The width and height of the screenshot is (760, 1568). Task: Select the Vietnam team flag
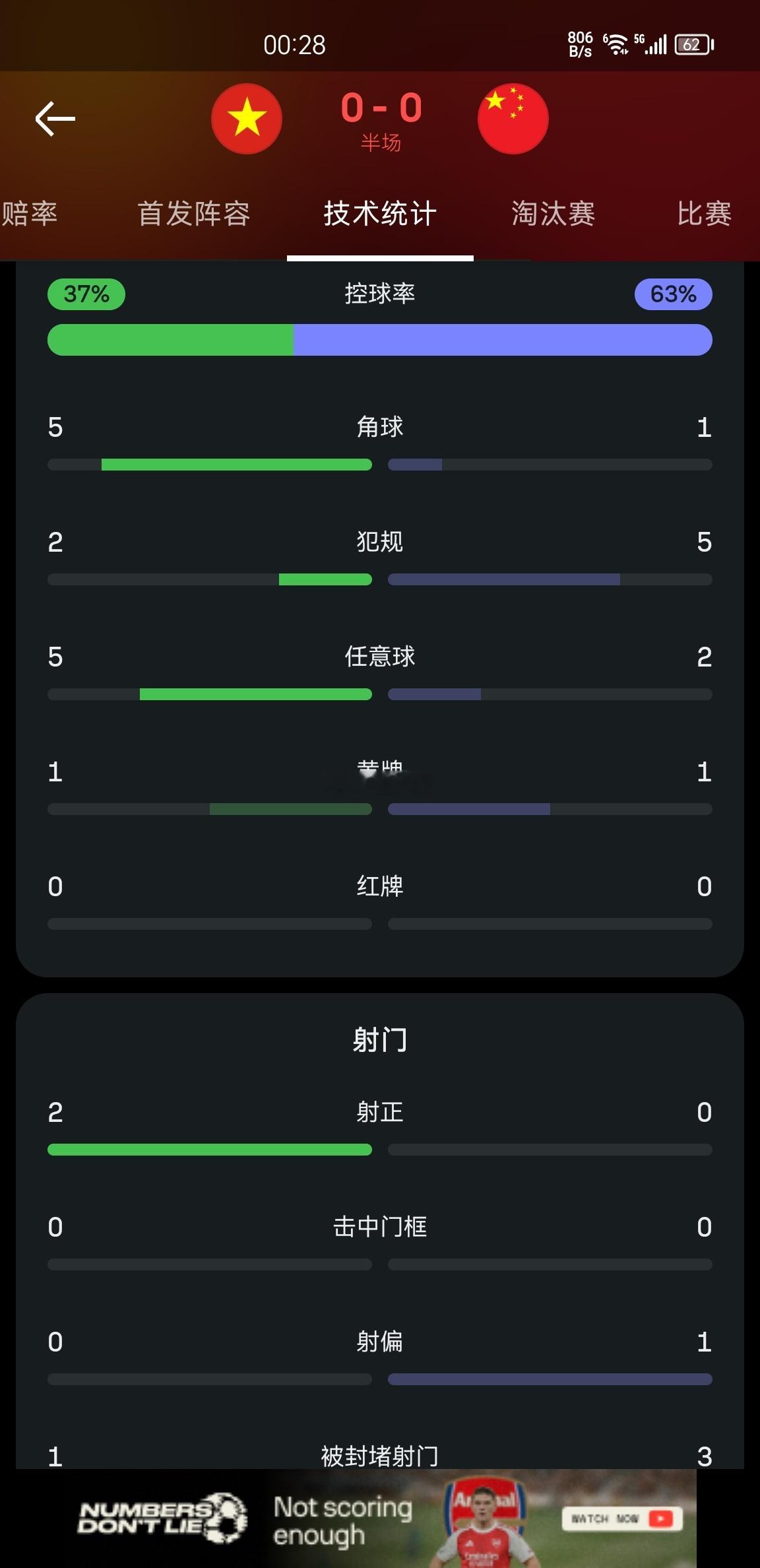[247, 118]
